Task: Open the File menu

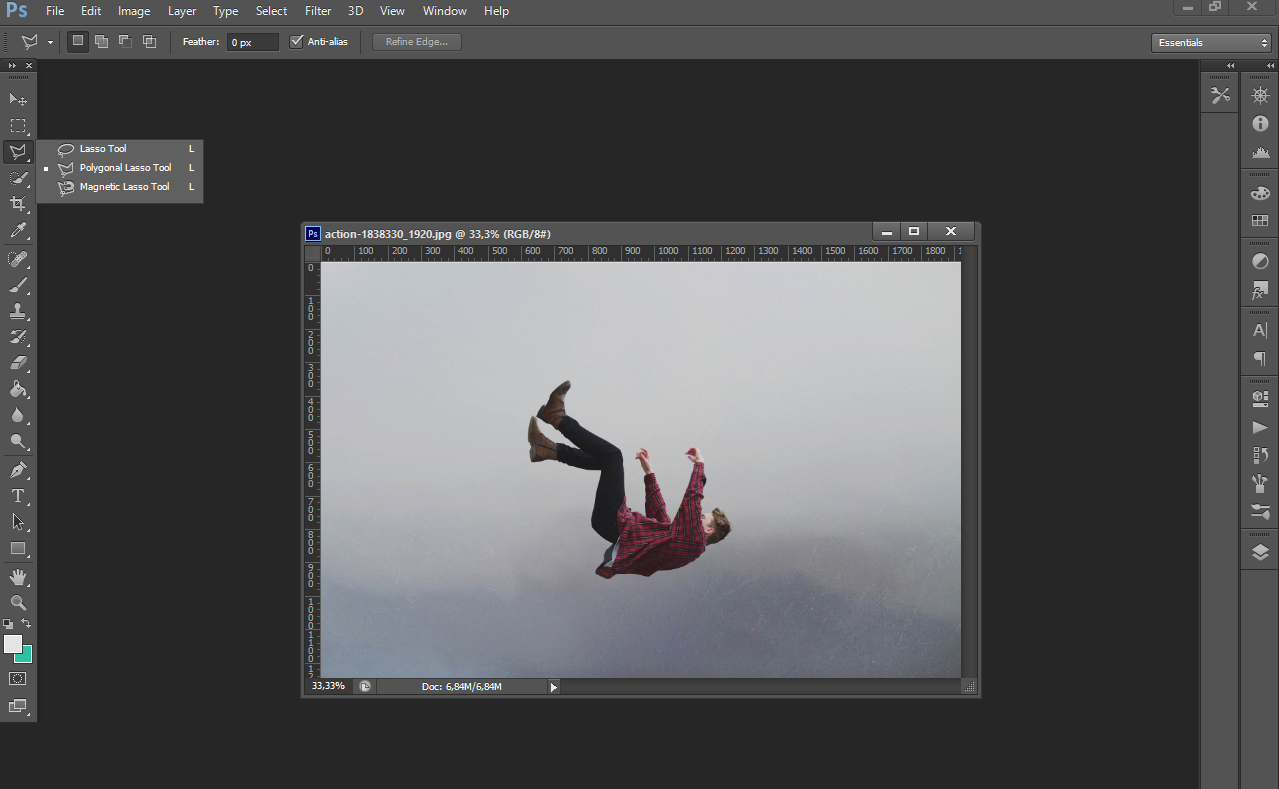Action: point(55,11)
